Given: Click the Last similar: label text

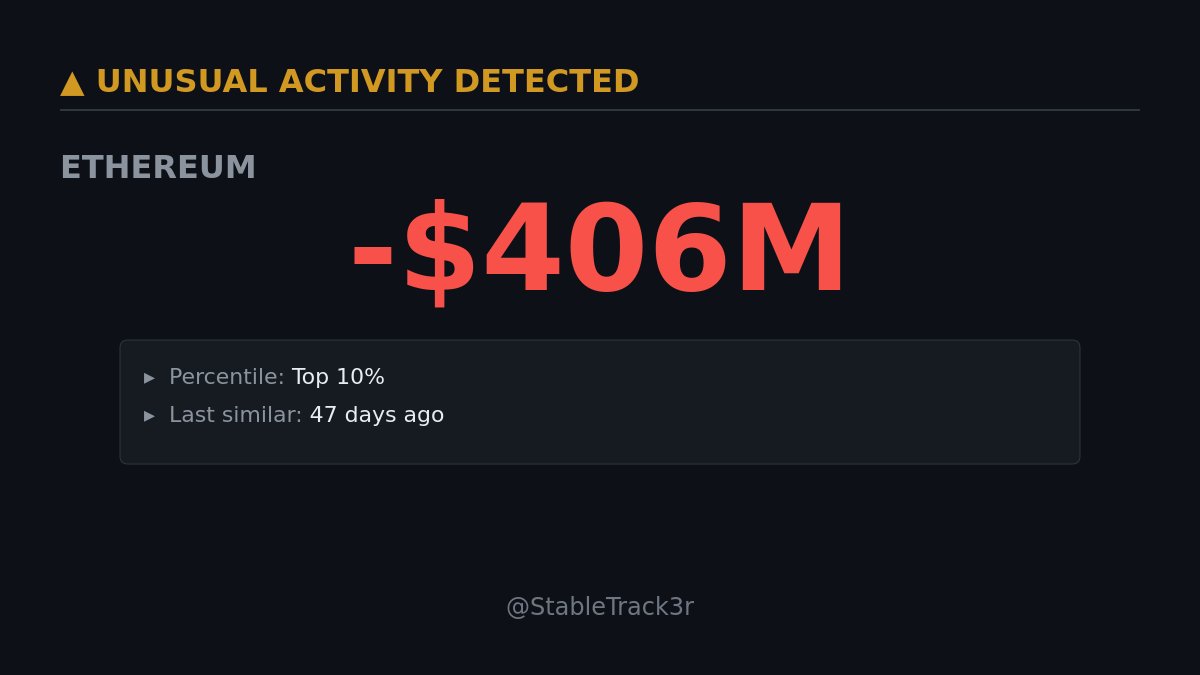Looking at the screenshot, I should 235,415.
